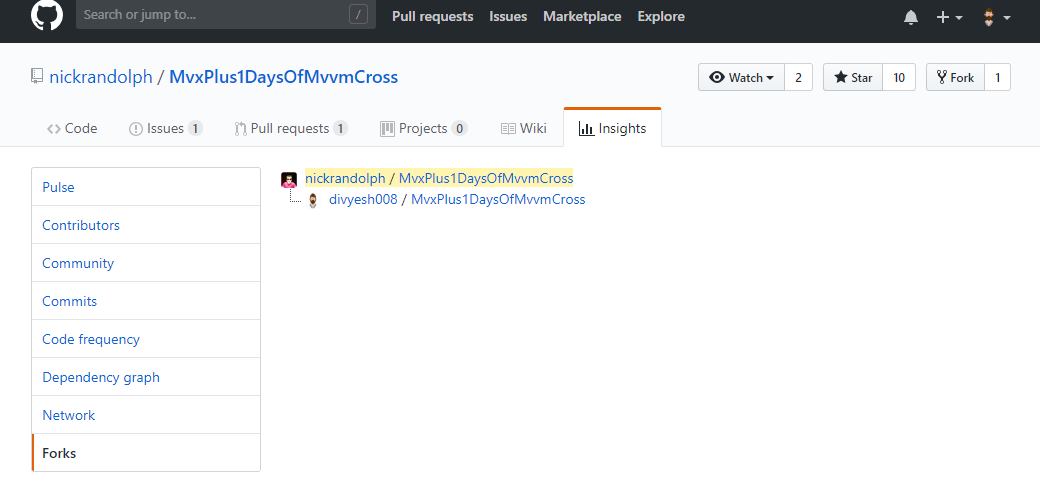Select the Insights tab
Screen dimensions: 1040x487
coord(612,128)
